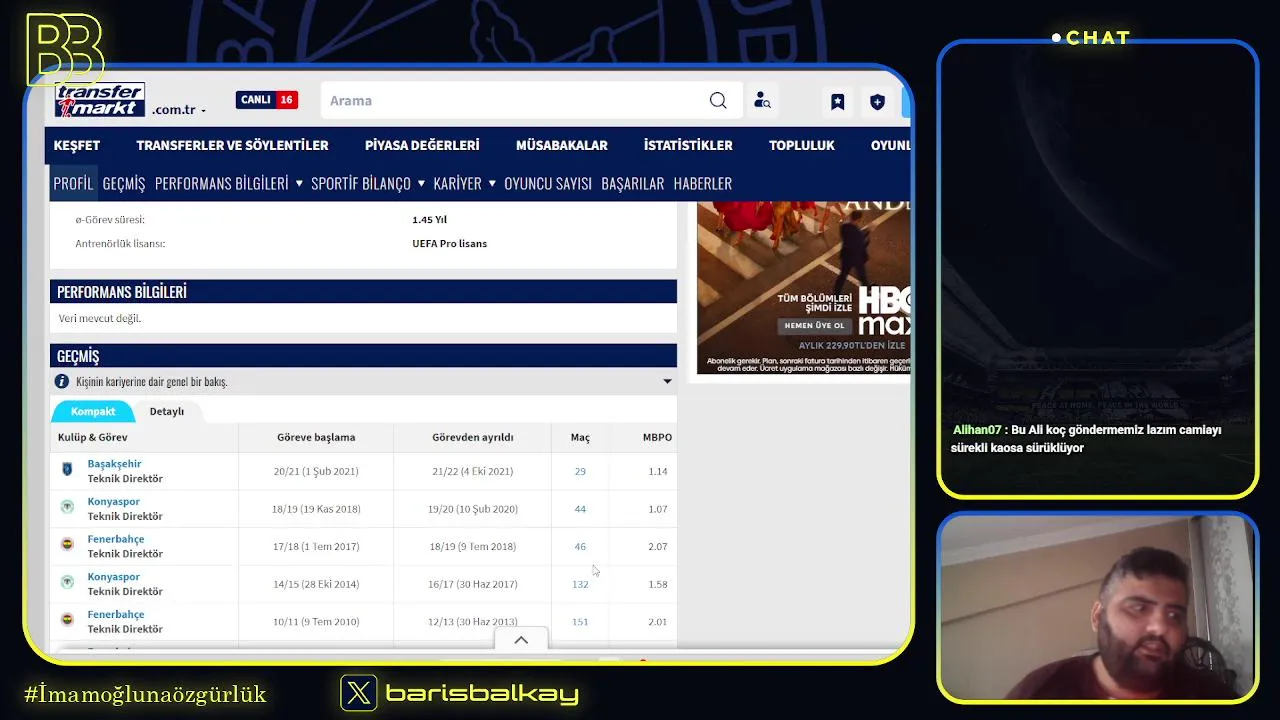Select the OYUNCU SAYISI tab
Image resolution: width=1280 pixels, height=720 pixels.
coord(548,183)
